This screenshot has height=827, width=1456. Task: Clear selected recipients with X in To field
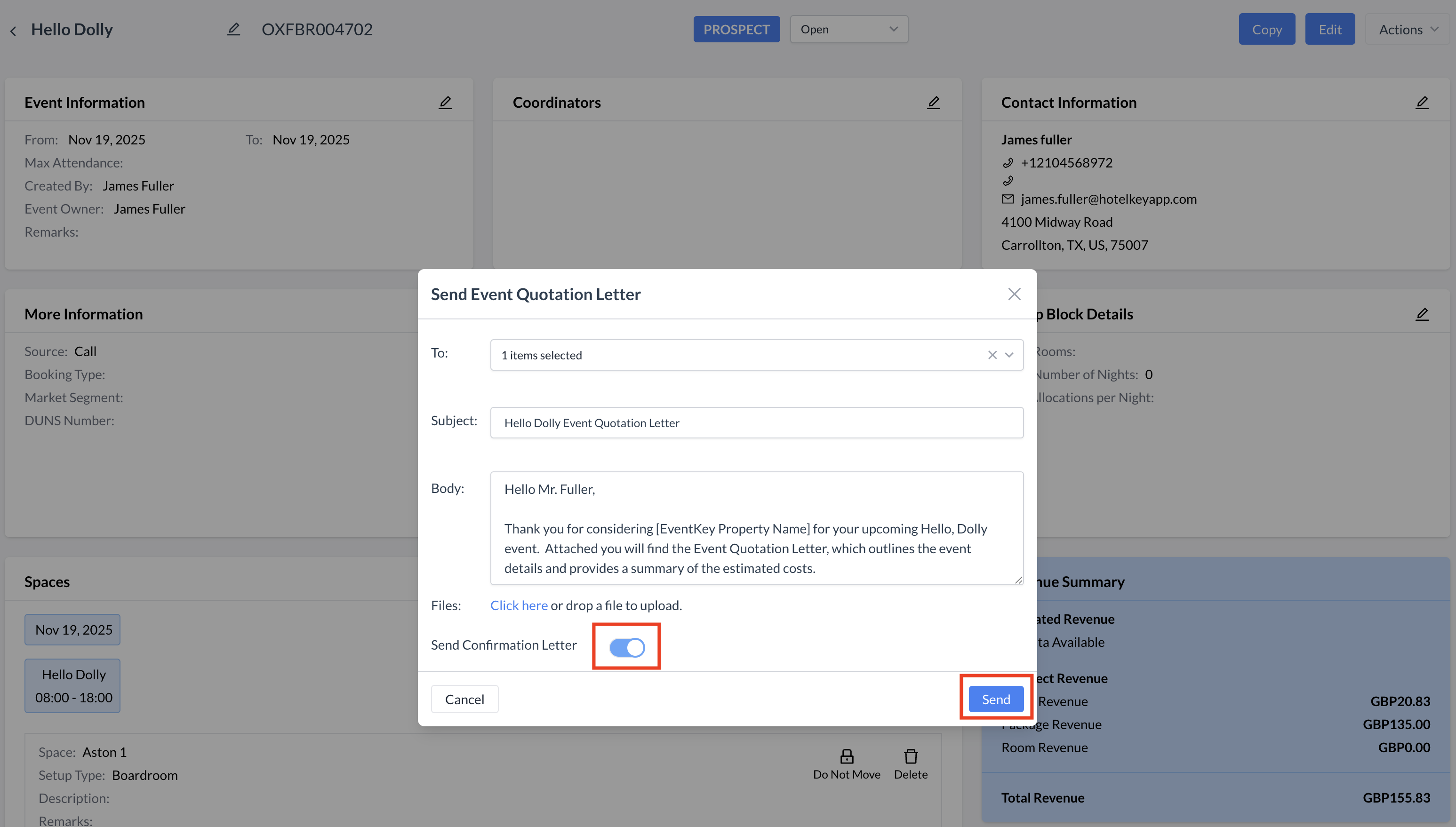[x=992, y=355]
